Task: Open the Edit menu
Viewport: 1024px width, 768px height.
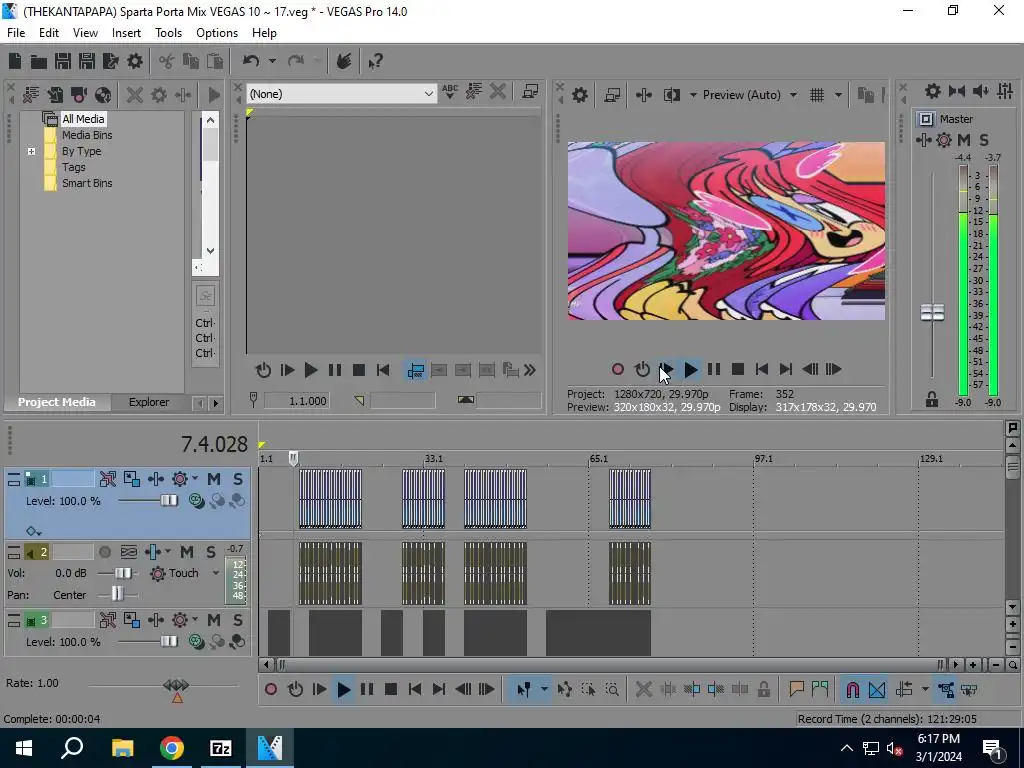Action: (48, 33)
